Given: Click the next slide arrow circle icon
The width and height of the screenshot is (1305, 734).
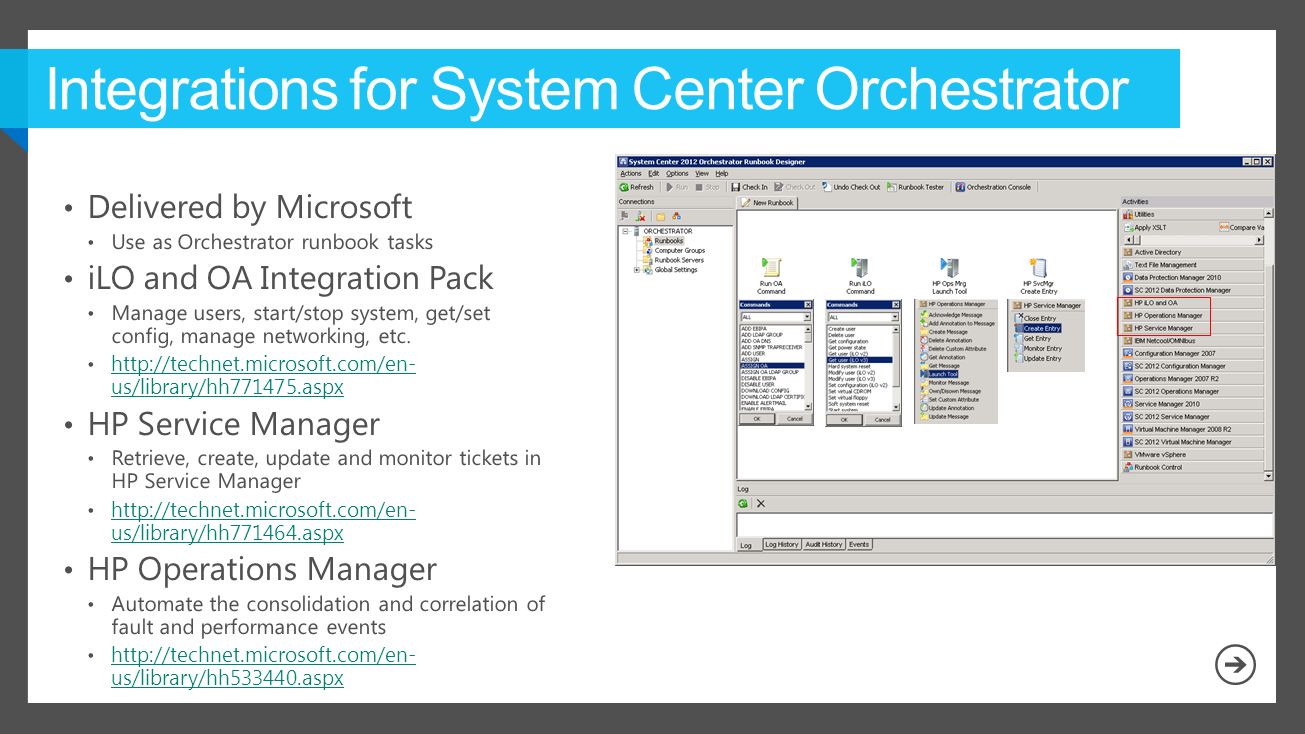Looking at the screenshot, I should (1236, 665).
